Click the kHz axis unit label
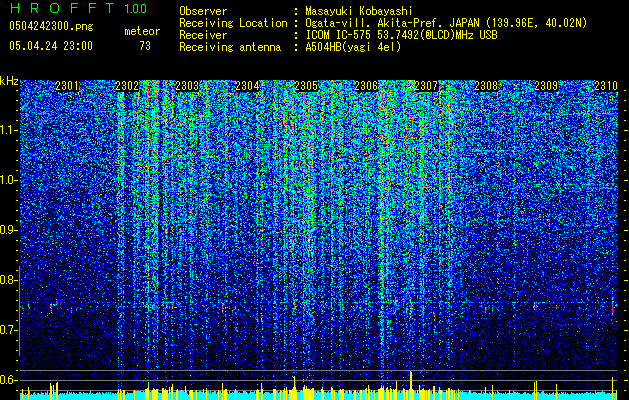Viewport: 629px width, 400px height. pyautogui.click(x=9, y=81)
